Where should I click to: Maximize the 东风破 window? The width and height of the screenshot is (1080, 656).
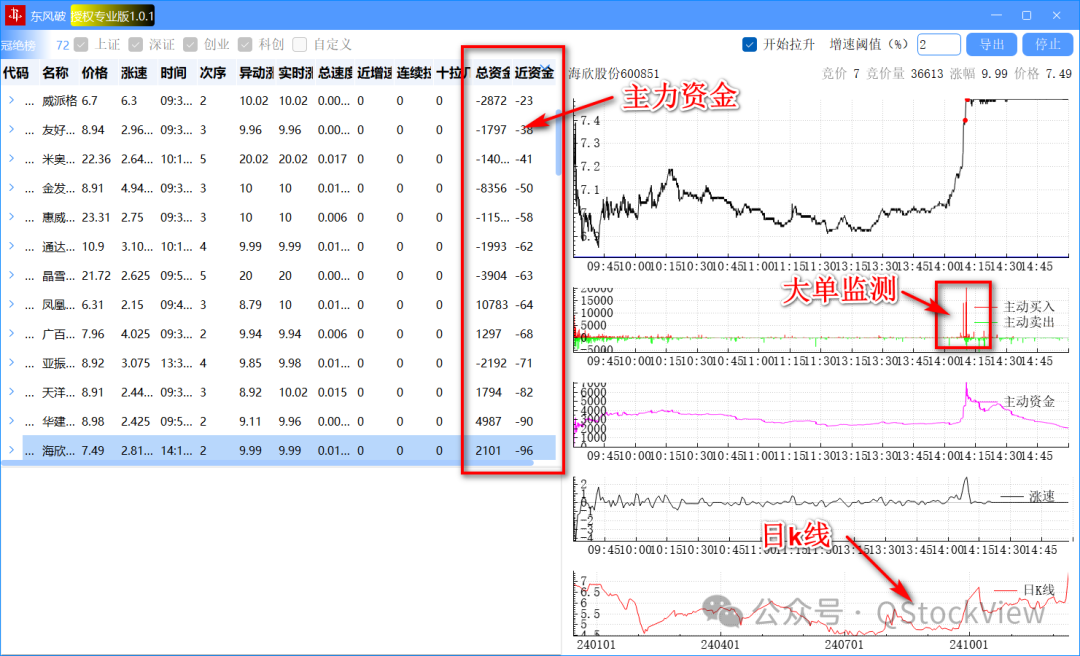point(1026,15)
